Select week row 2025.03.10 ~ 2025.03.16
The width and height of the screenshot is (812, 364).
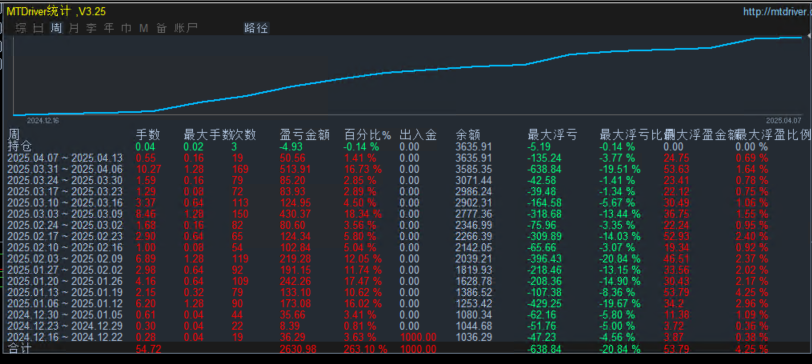(x=65, y=202)
